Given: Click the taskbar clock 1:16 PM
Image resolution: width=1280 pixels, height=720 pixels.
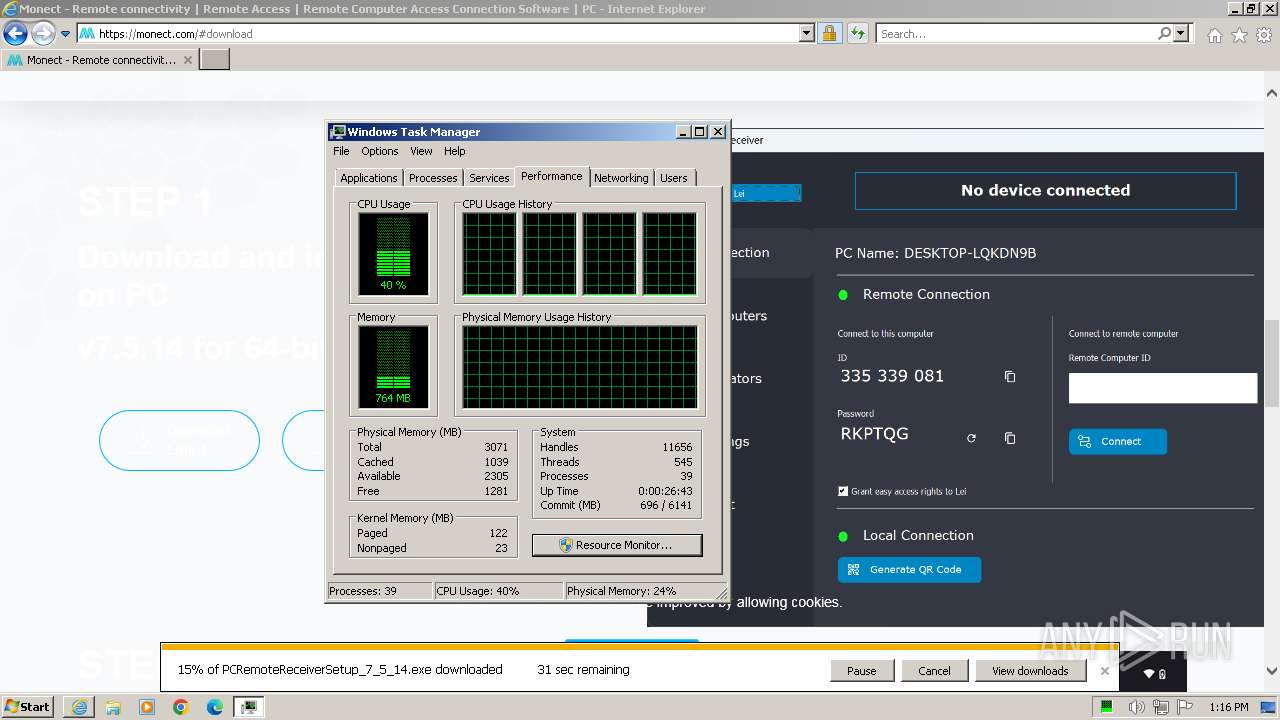Looking at the screenshot, I should pos(1228,707).
